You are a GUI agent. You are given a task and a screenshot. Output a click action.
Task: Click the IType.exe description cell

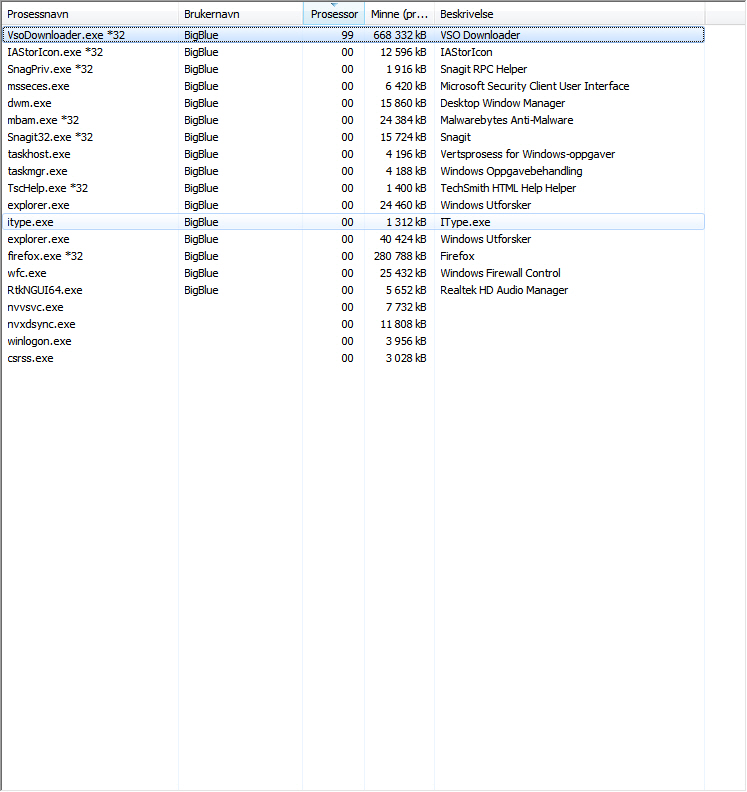465,222
